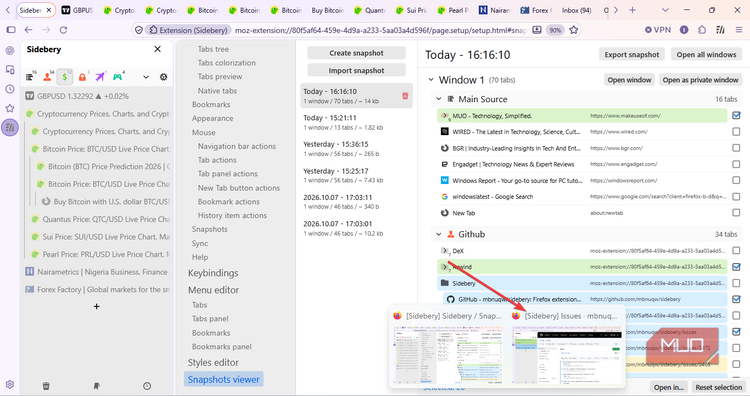Open the browser hamburger menu

[739, 30]
